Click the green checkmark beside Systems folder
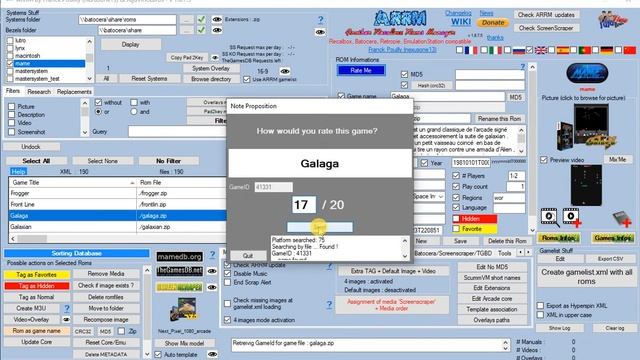This screenshot has width=640, height=360. [201, 19]
